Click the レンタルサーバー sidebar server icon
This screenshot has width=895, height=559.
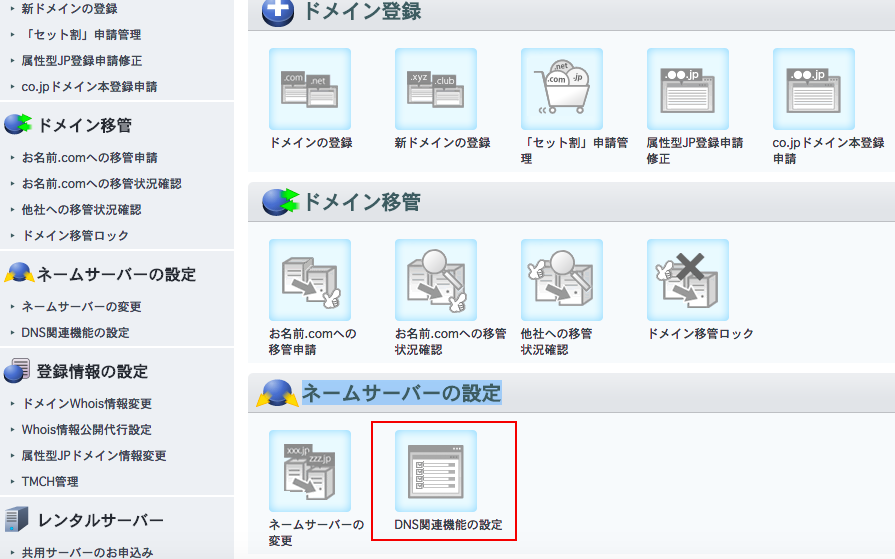tap(16, 519)
